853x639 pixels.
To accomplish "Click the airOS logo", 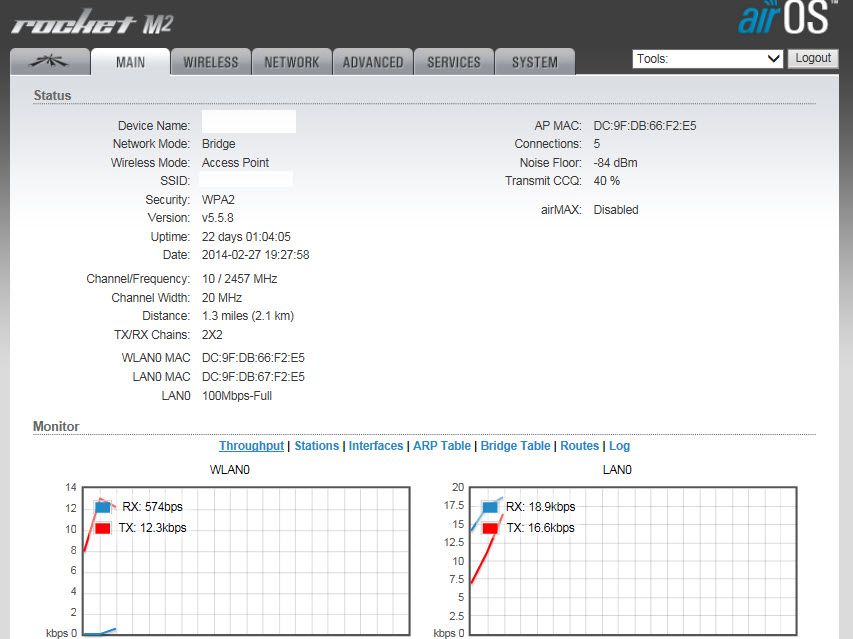I will point(786,18).
